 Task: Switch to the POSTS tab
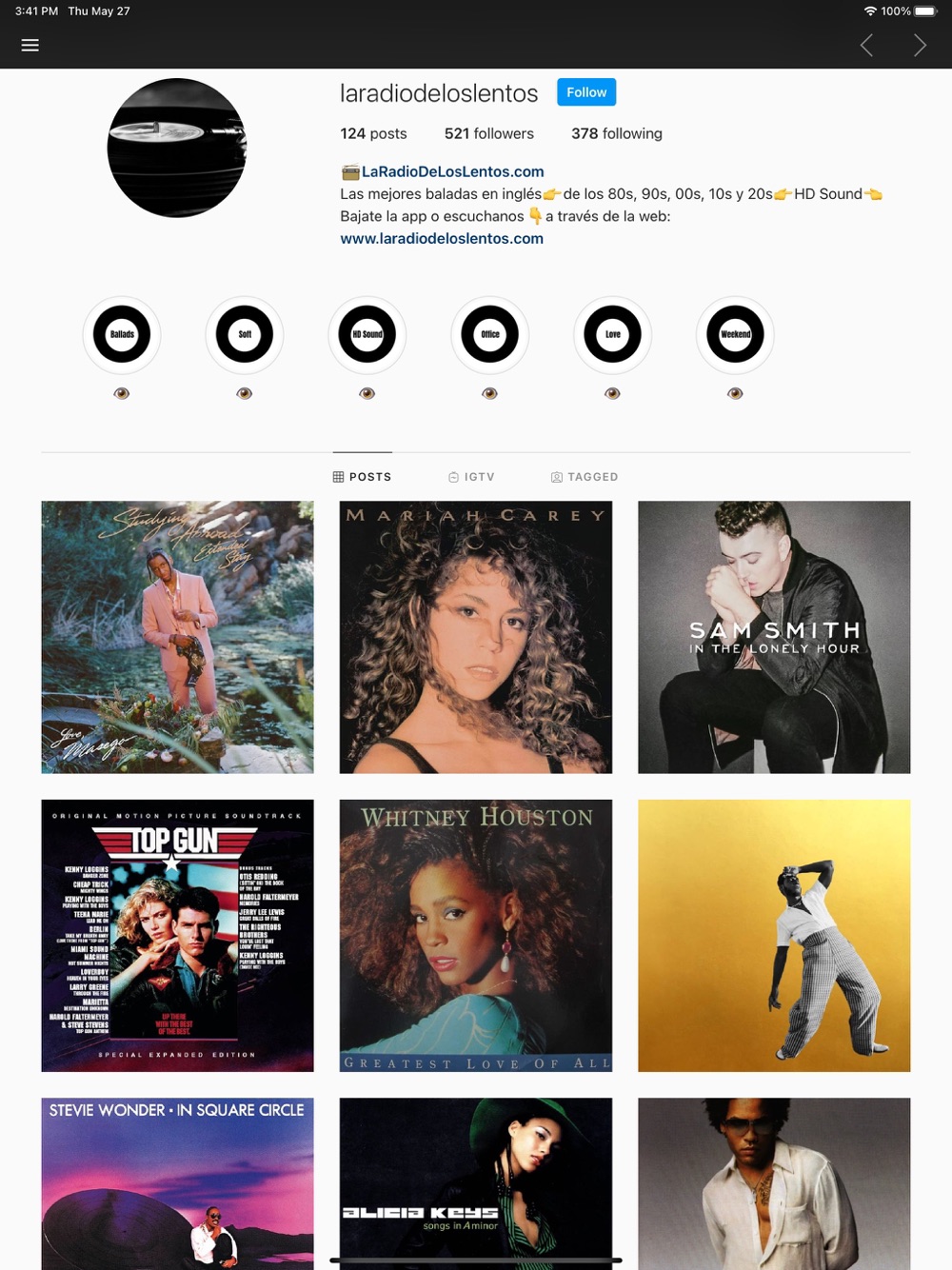pos(362,477)
